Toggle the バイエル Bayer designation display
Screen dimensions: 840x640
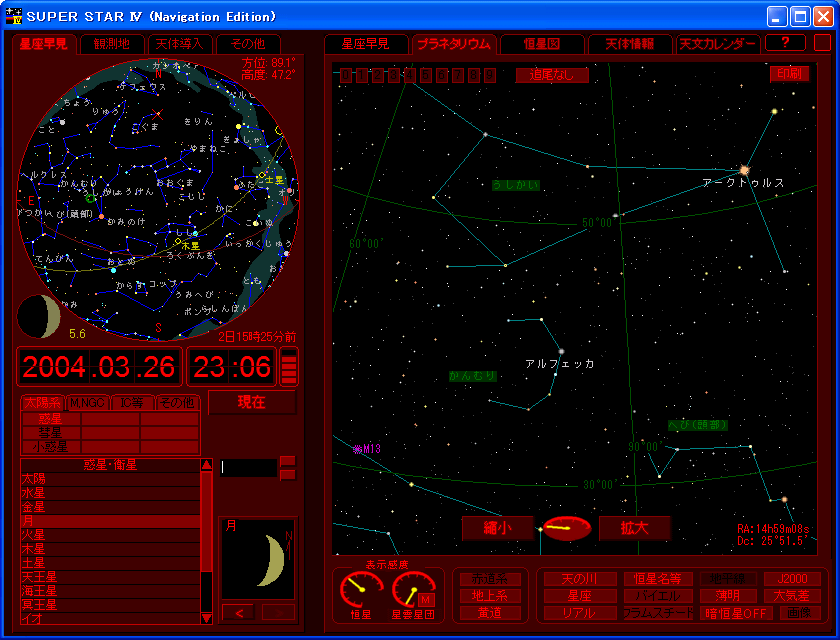tap(658, 596)
